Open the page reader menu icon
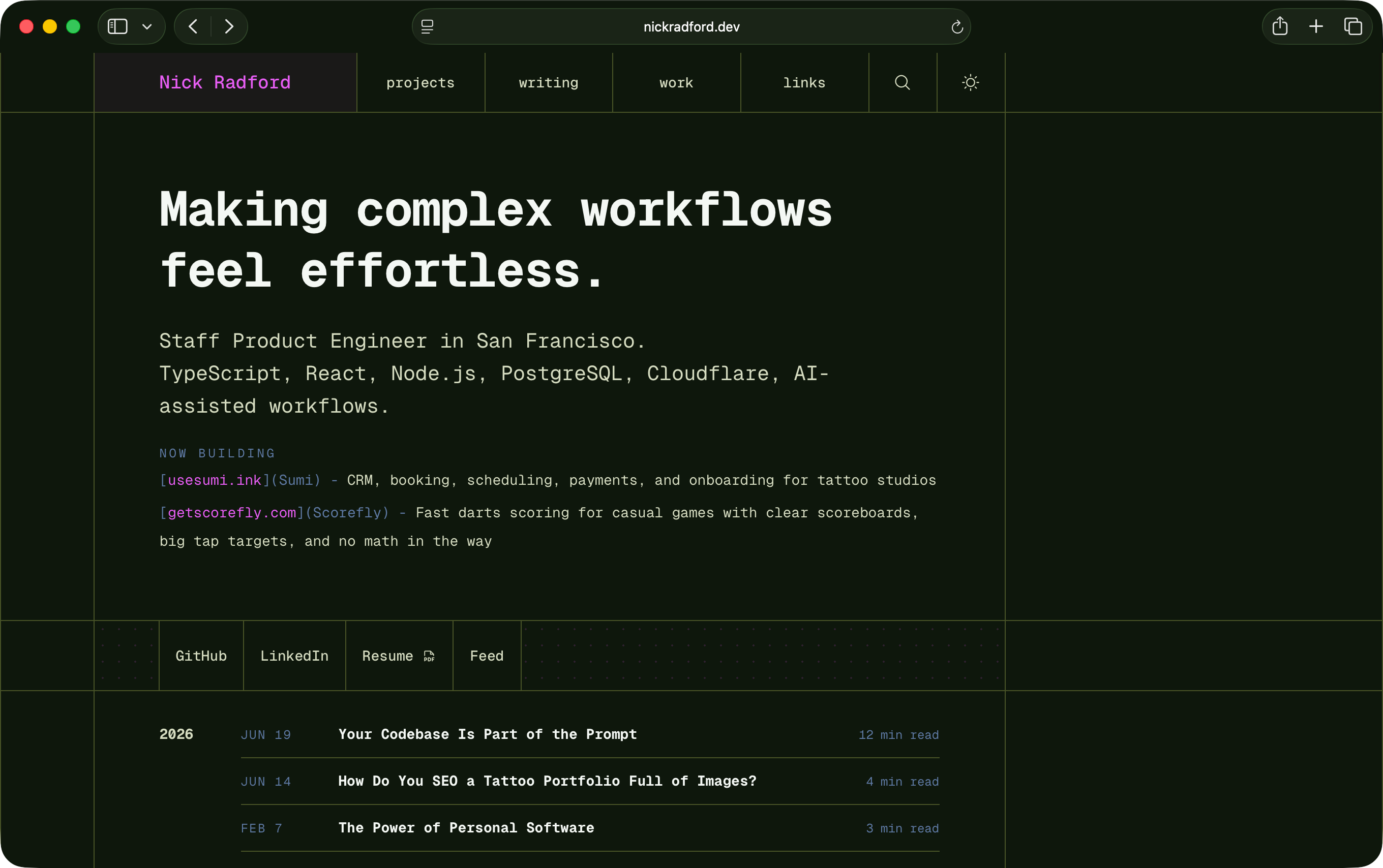The width and height of the screenshot is (1383, 868). click(427, 26)
